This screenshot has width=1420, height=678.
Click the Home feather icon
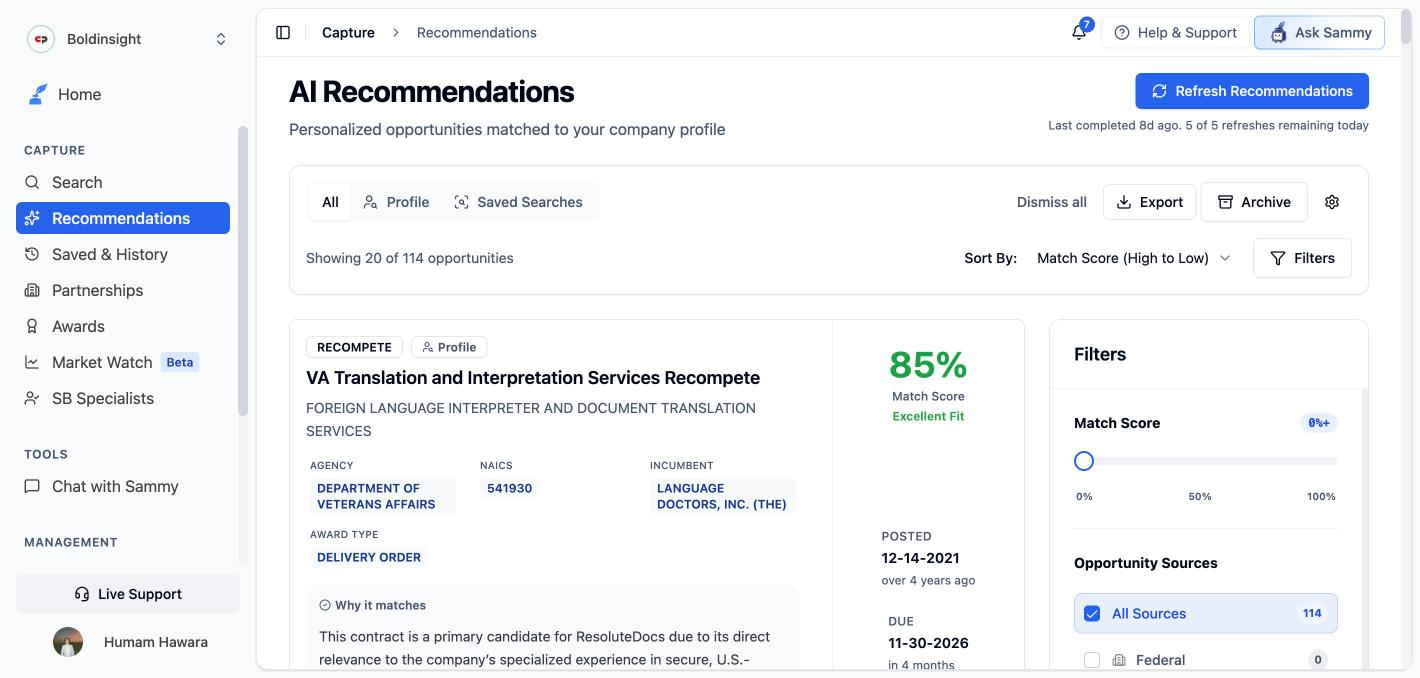tap(38, 94)
